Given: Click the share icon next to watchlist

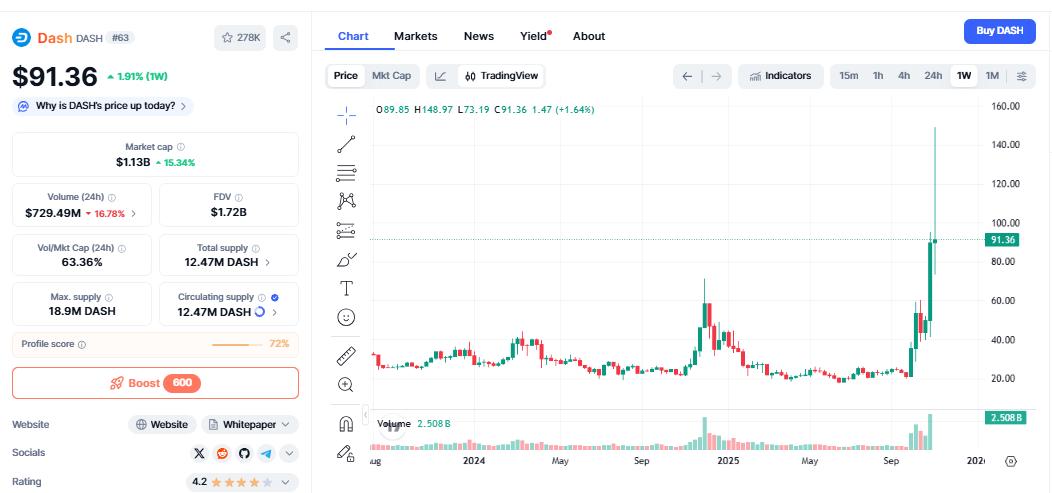Looking at the screenshot, I should pyautogui.click(x=285, y=38).
